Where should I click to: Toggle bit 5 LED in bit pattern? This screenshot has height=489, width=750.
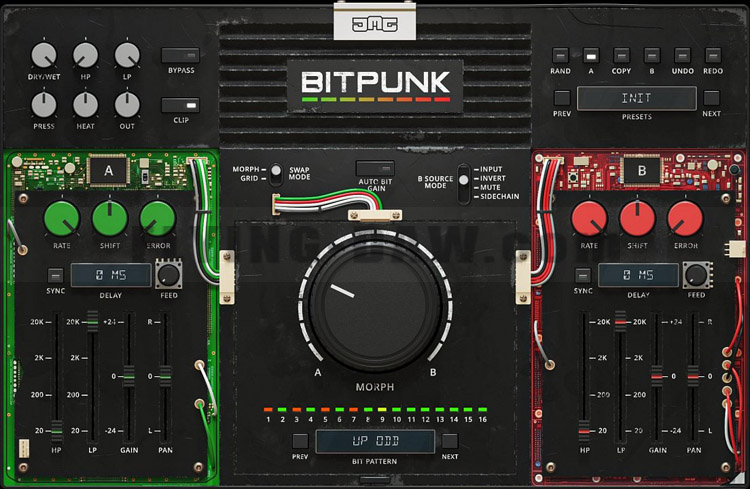[x=325, y=410]
